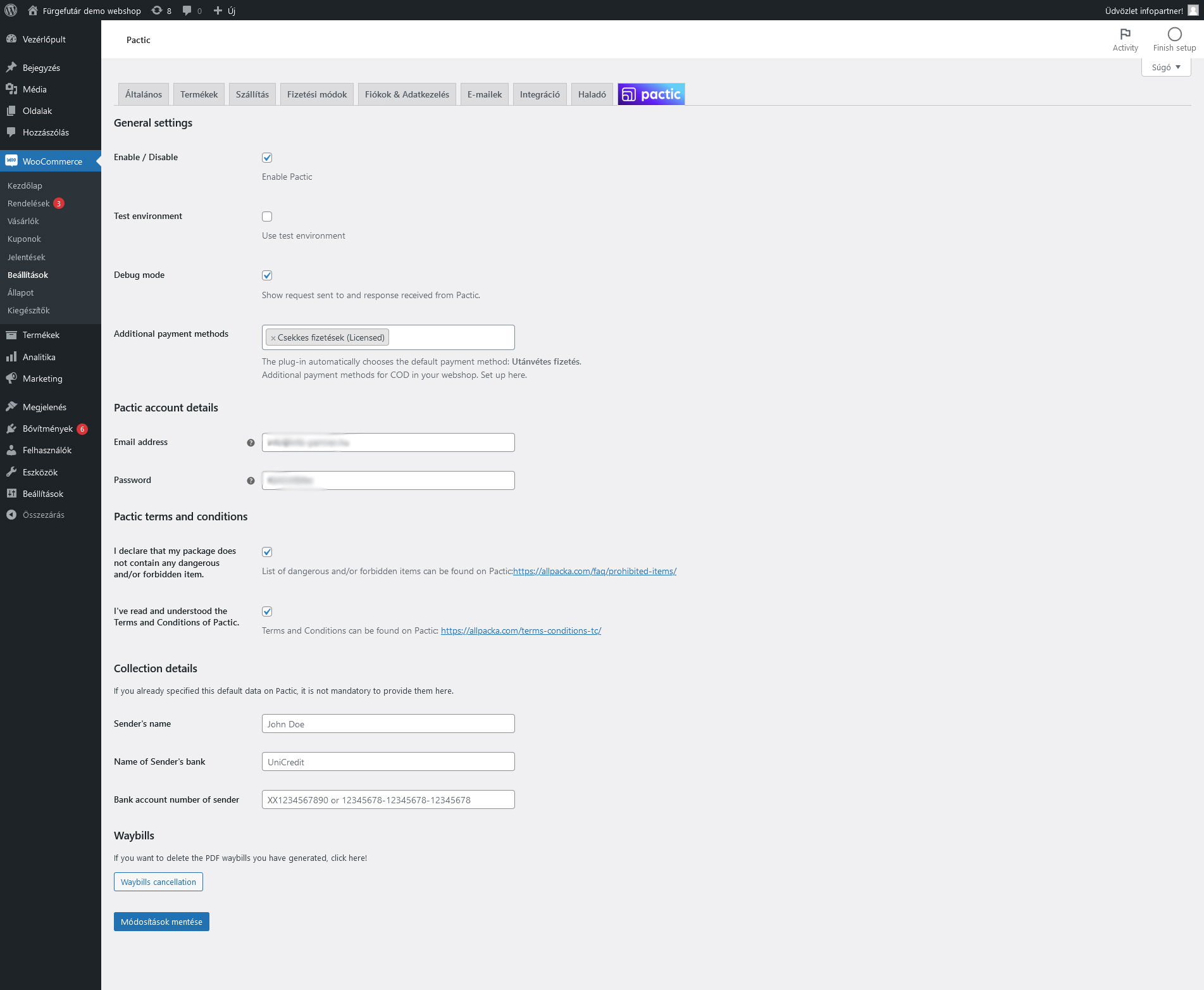Open Hozzászólás comments icon in sidebar
The image size is (1204, 990).
[x=11, y=132]
